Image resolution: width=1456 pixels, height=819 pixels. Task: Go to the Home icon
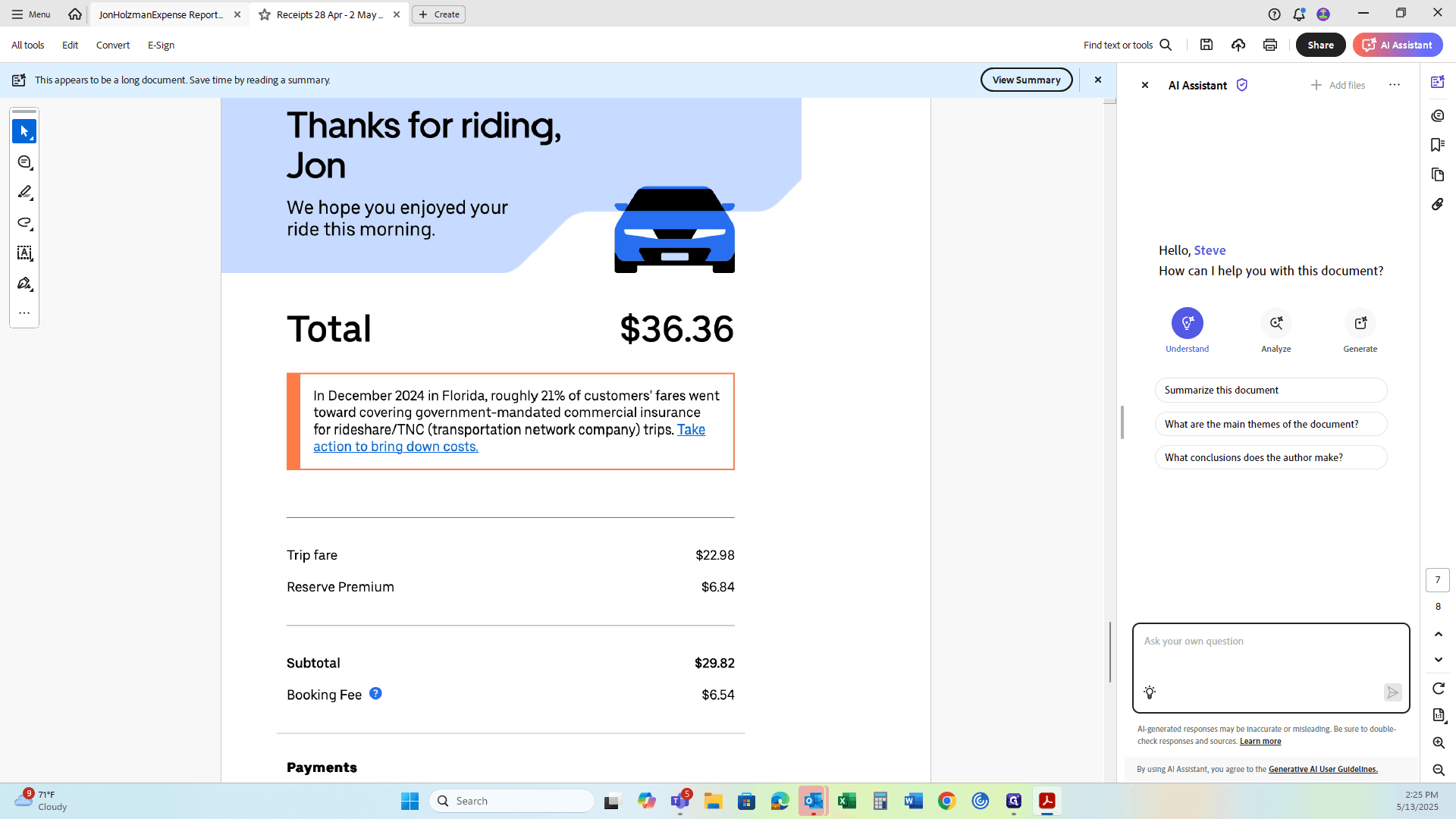75,14
